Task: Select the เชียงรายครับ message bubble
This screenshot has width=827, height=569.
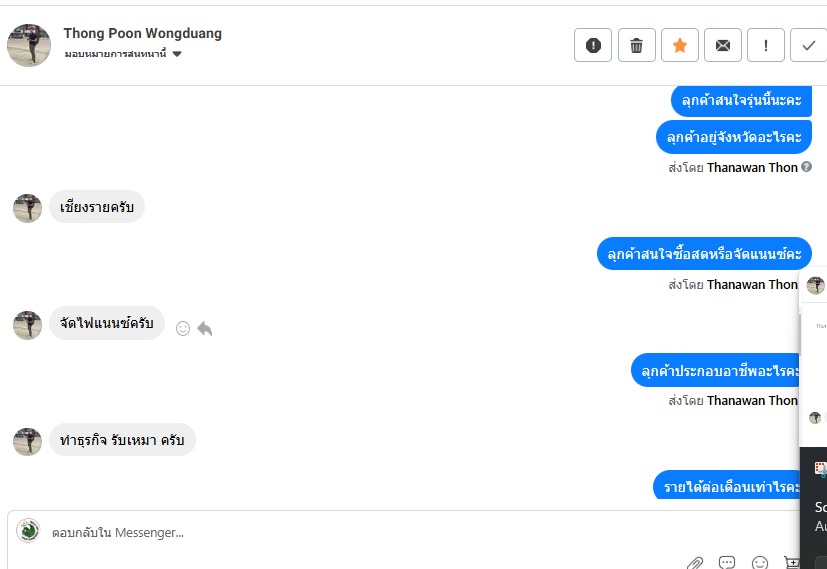Action: coord(97,207)
